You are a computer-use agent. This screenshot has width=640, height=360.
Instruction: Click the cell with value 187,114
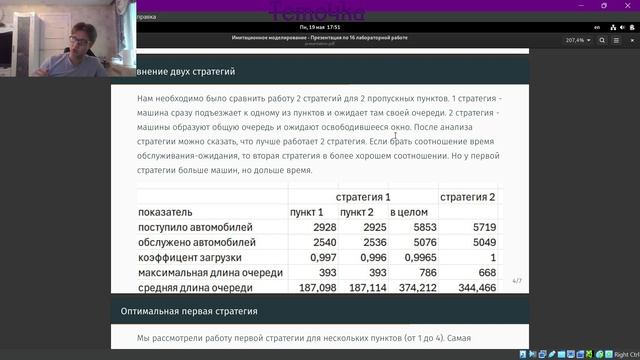click(368, 288)
